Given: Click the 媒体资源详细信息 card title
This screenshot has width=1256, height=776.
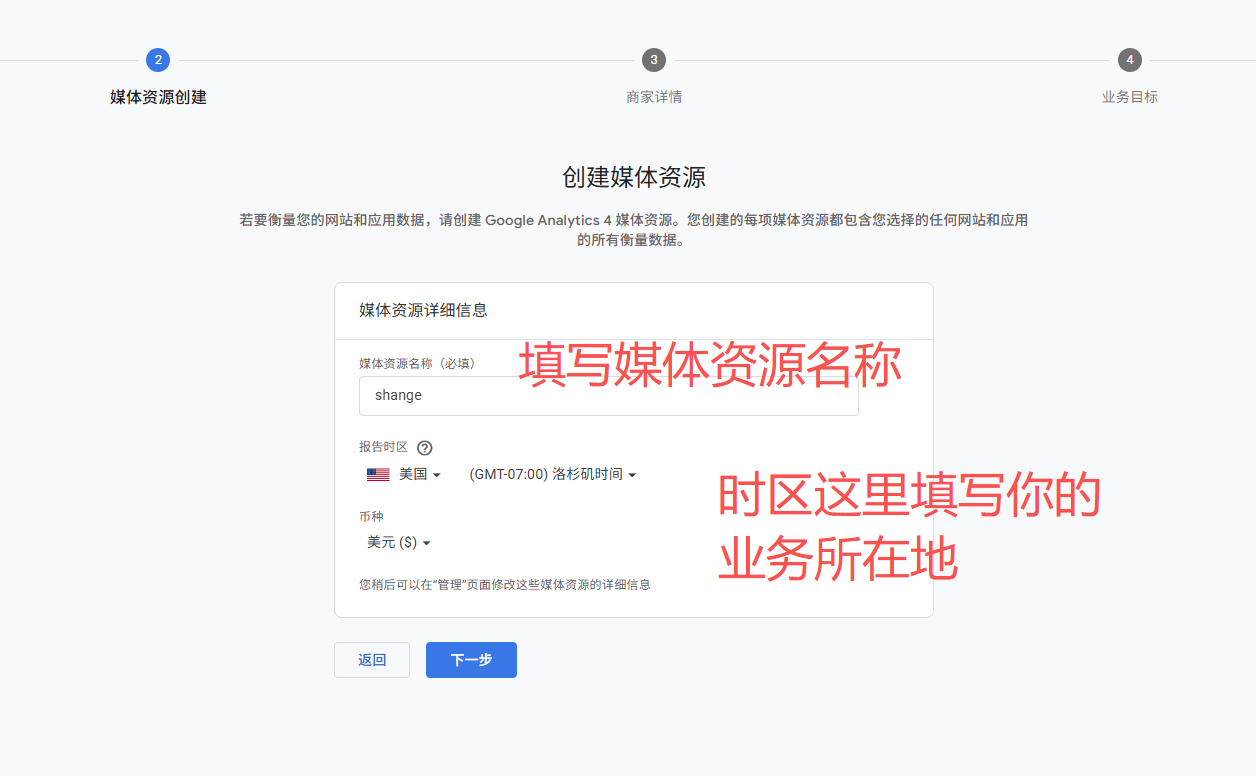Looking at the screenshot, I should coord(424,310).
